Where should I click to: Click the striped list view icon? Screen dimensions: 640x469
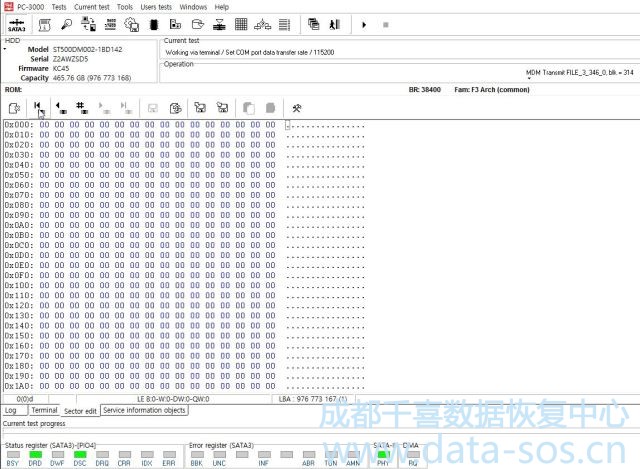284,24
